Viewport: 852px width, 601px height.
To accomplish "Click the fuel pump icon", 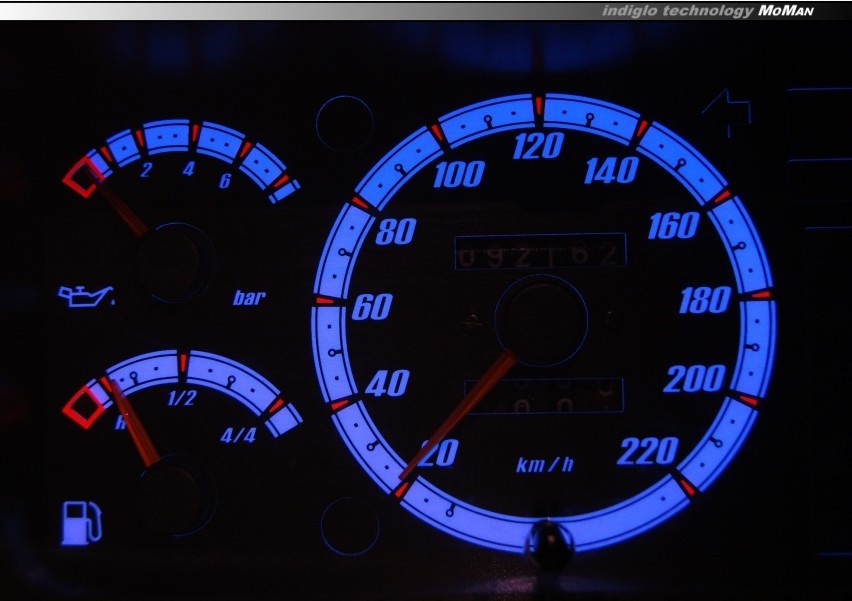I will (81, 521).
